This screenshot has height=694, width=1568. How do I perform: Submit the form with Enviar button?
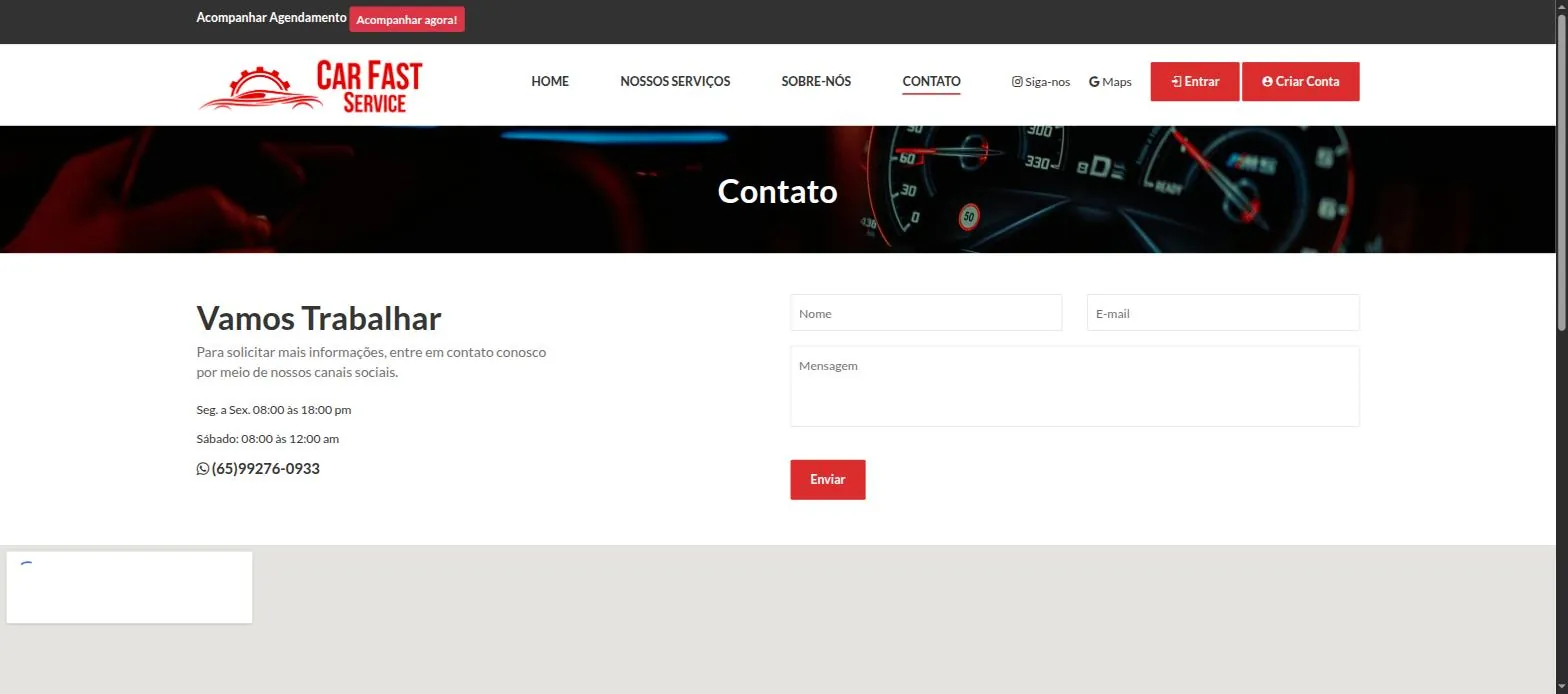[x=828, y=480]
